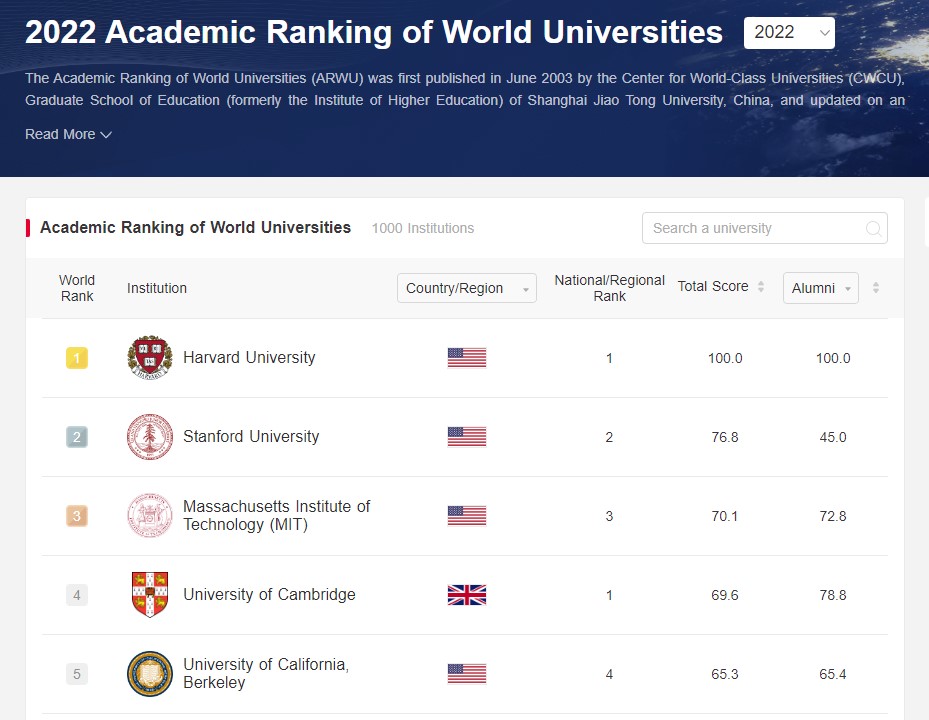Open the Harvard University link
Image resolution: width=929 pixels, height=720 pixels.
tap(249, 358)
